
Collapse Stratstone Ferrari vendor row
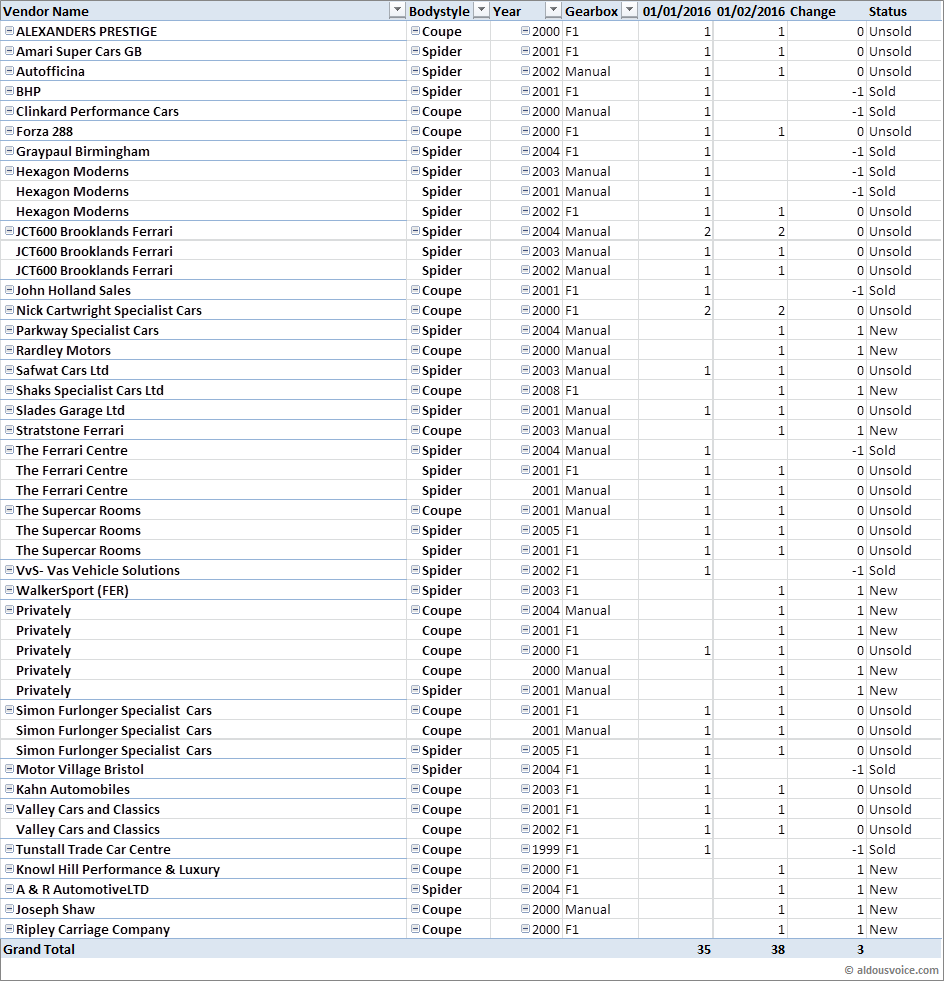[x=9, y=430]
